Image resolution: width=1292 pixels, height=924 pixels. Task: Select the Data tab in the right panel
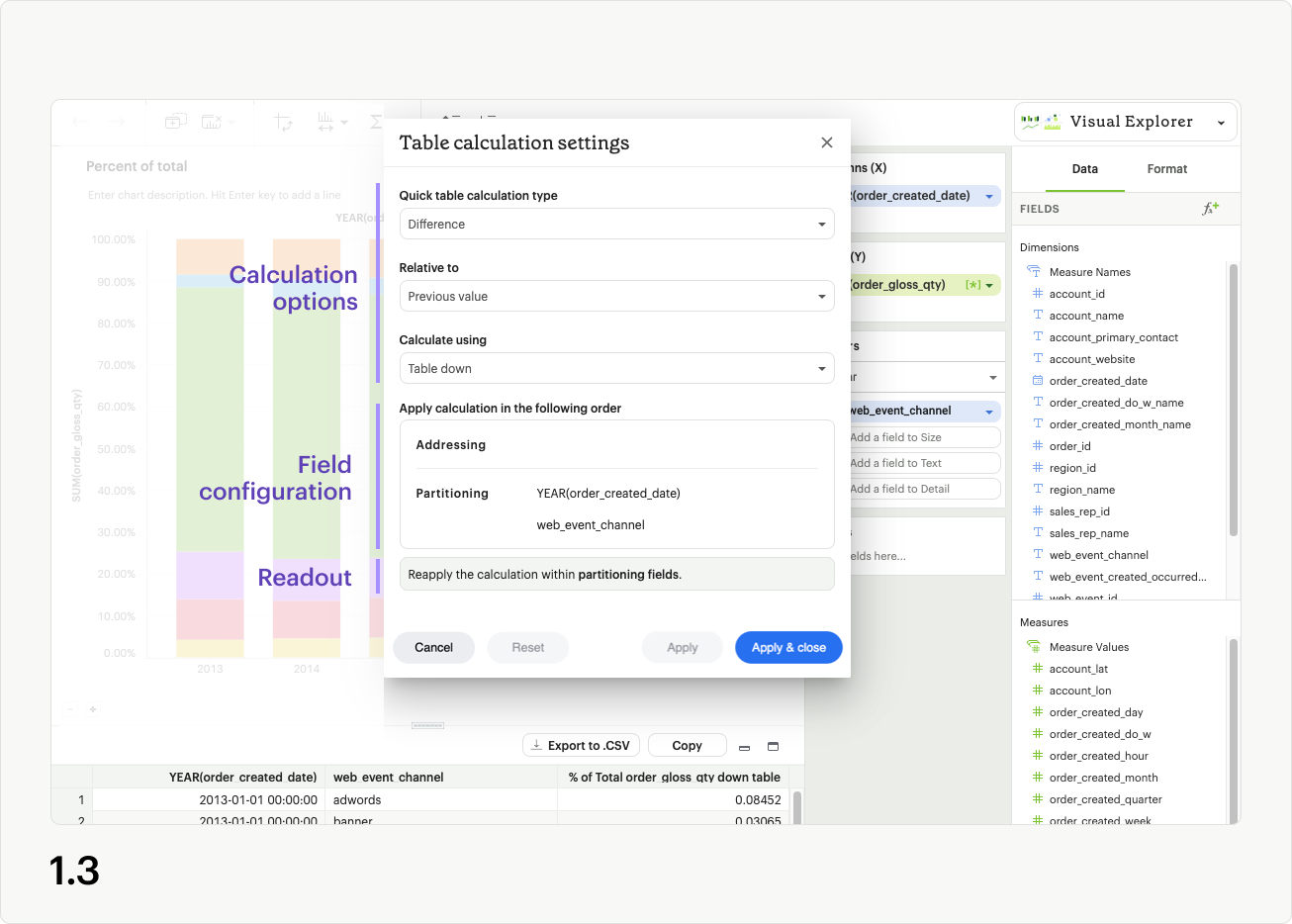[1084, 168]
